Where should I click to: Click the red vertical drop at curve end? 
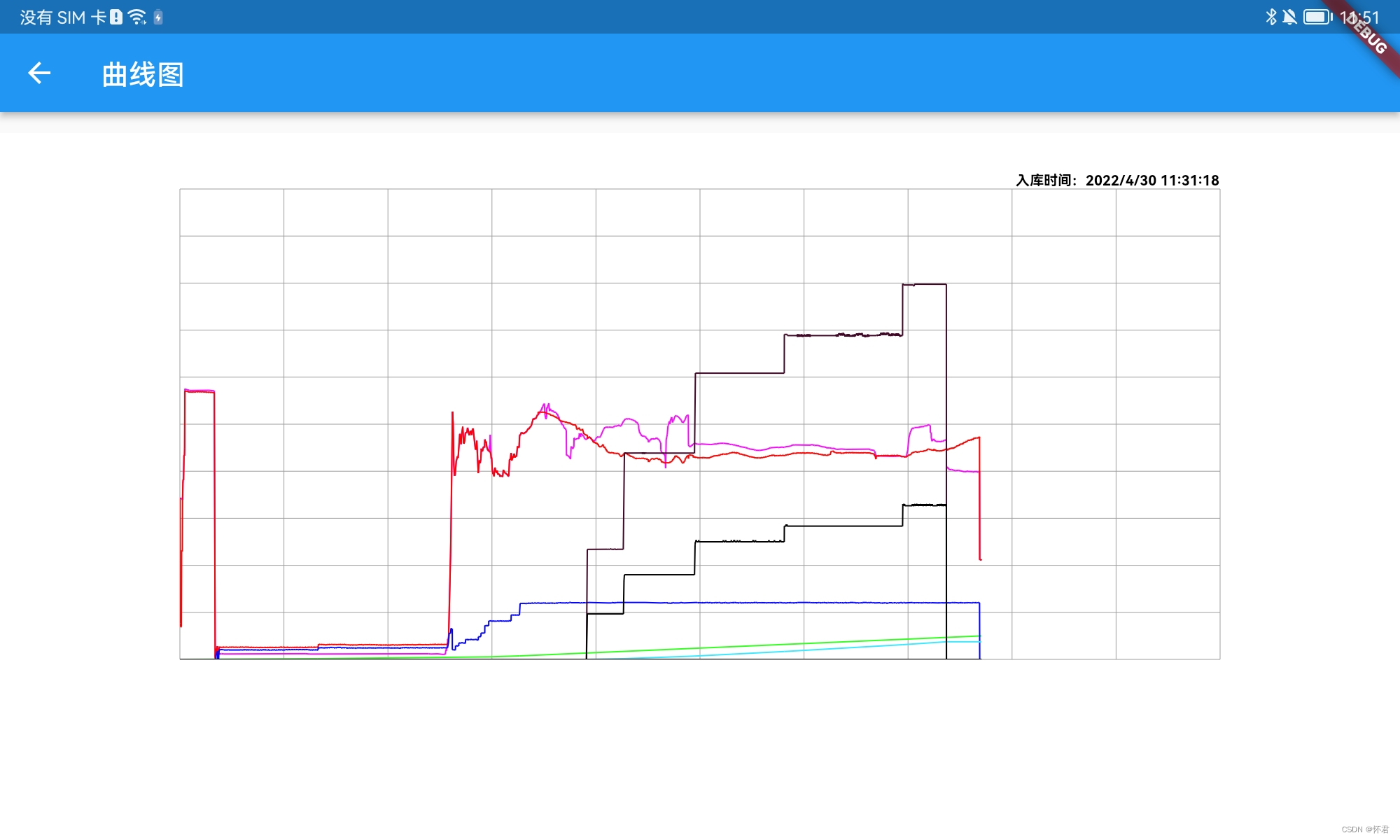tap(979, 497)
